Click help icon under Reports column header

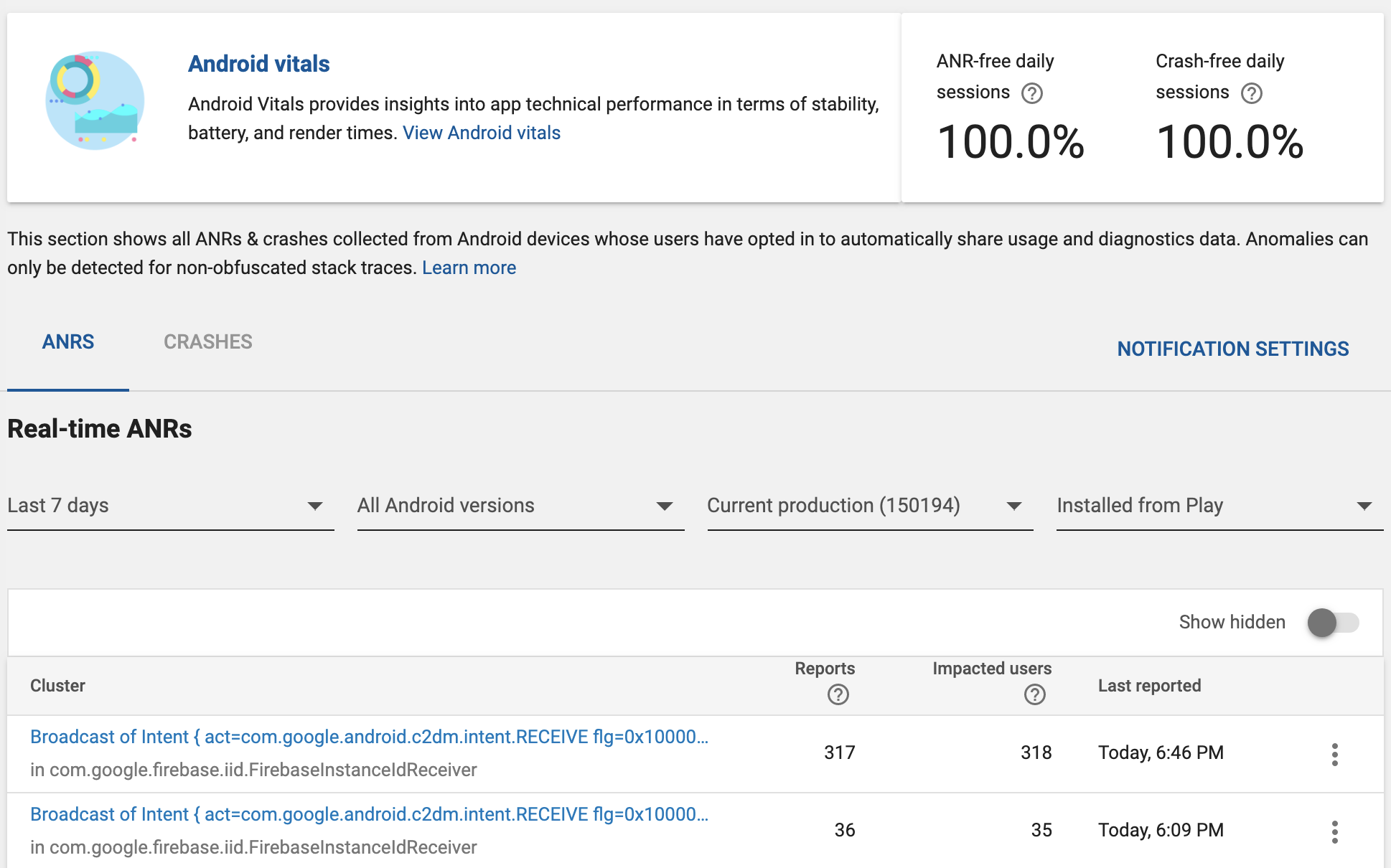pyautogui.click(x=838, y=694)
